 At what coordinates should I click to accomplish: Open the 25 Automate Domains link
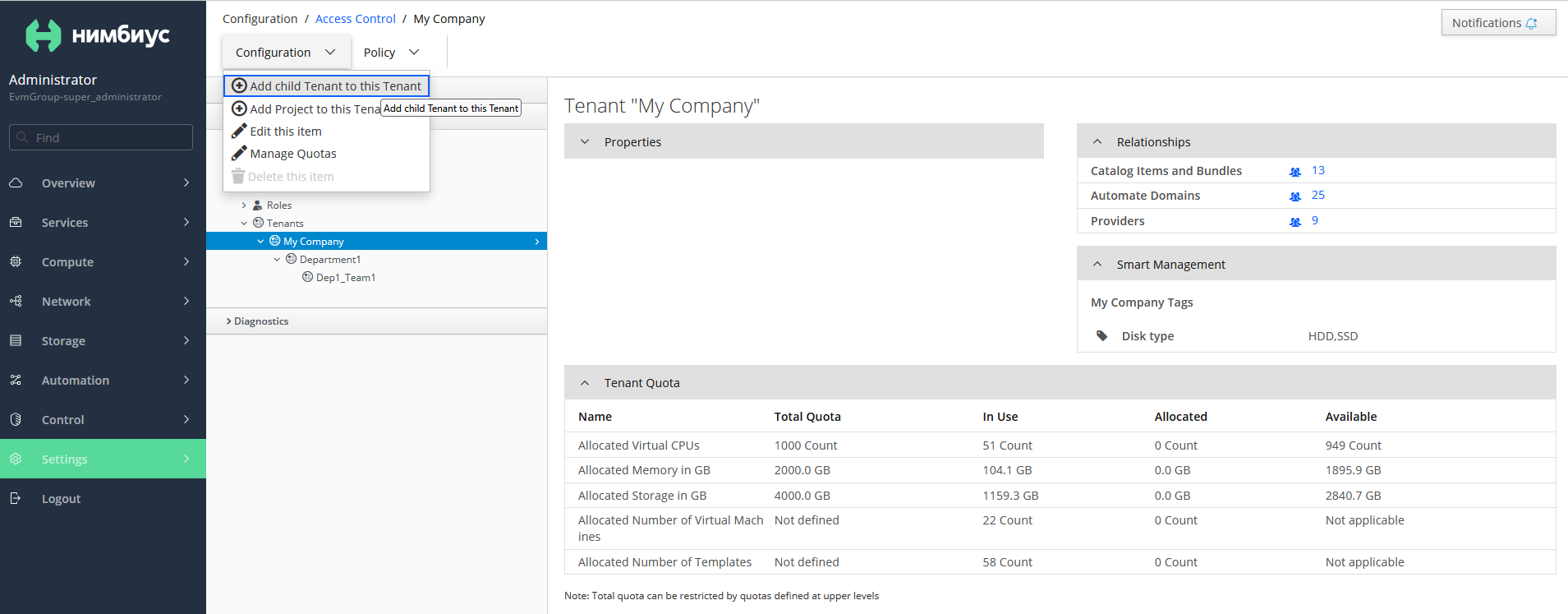[x=1317, y=195]
